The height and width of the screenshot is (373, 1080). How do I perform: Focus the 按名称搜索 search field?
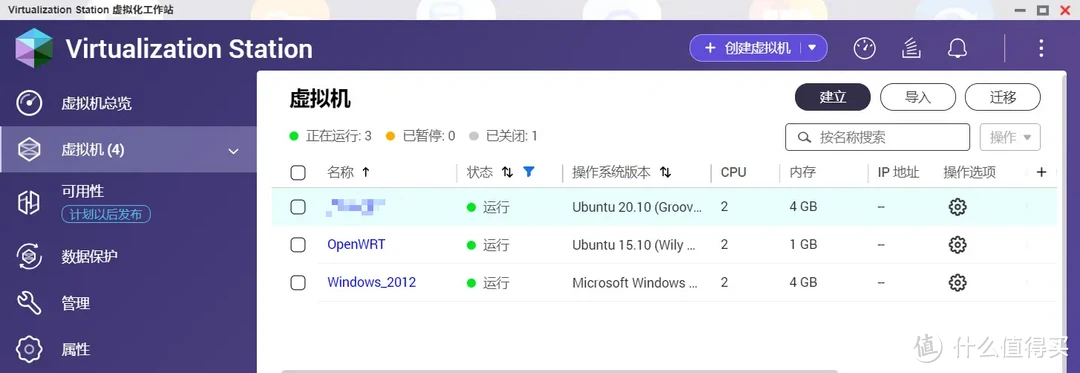pyautogui.click(x=878, y=137)
